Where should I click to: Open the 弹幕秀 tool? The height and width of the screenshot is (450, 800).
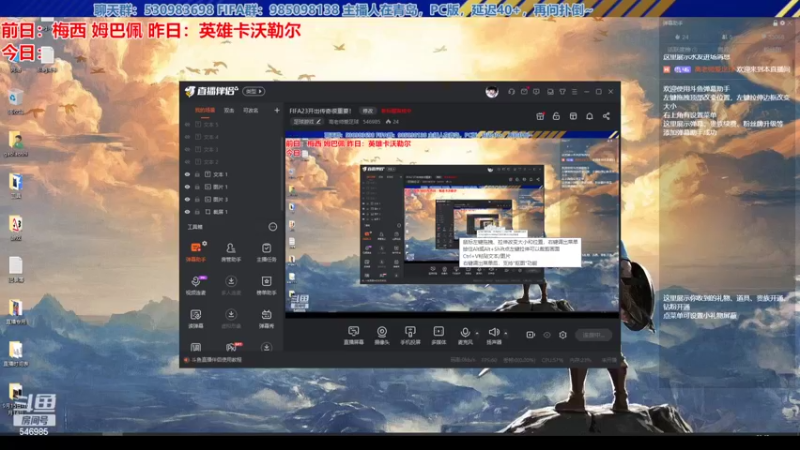click(266, 318)
